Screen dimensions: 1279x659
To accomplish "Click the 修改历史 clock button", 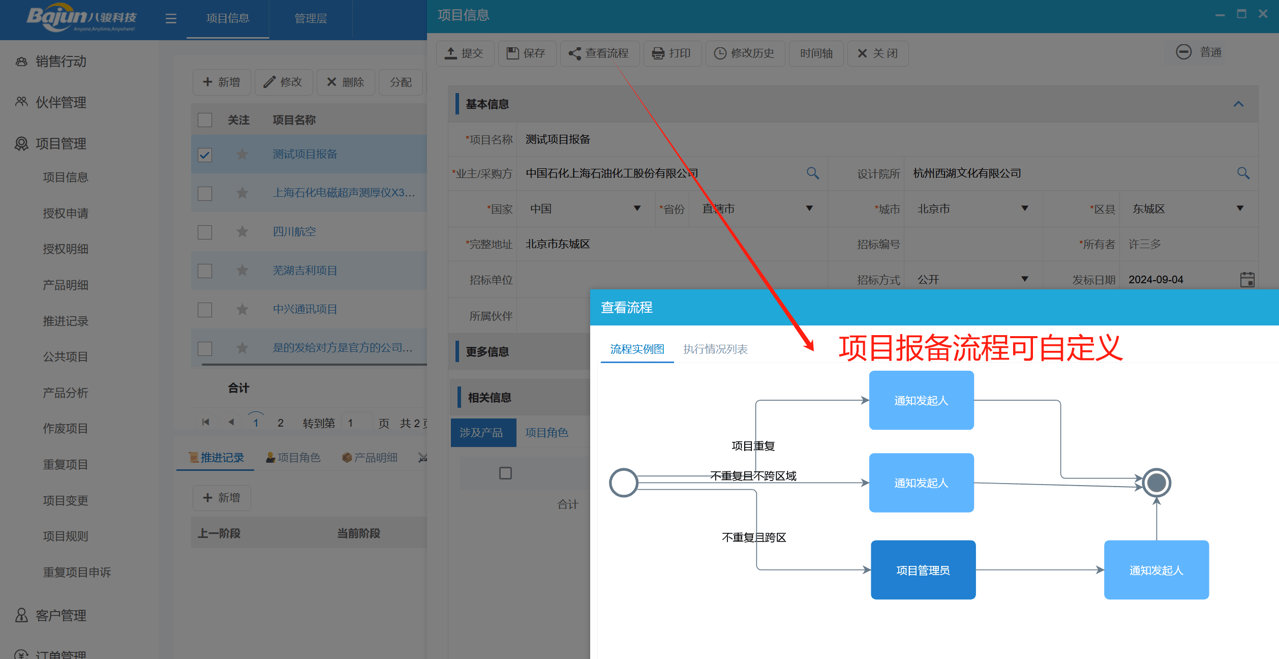I will coord(744,53).
